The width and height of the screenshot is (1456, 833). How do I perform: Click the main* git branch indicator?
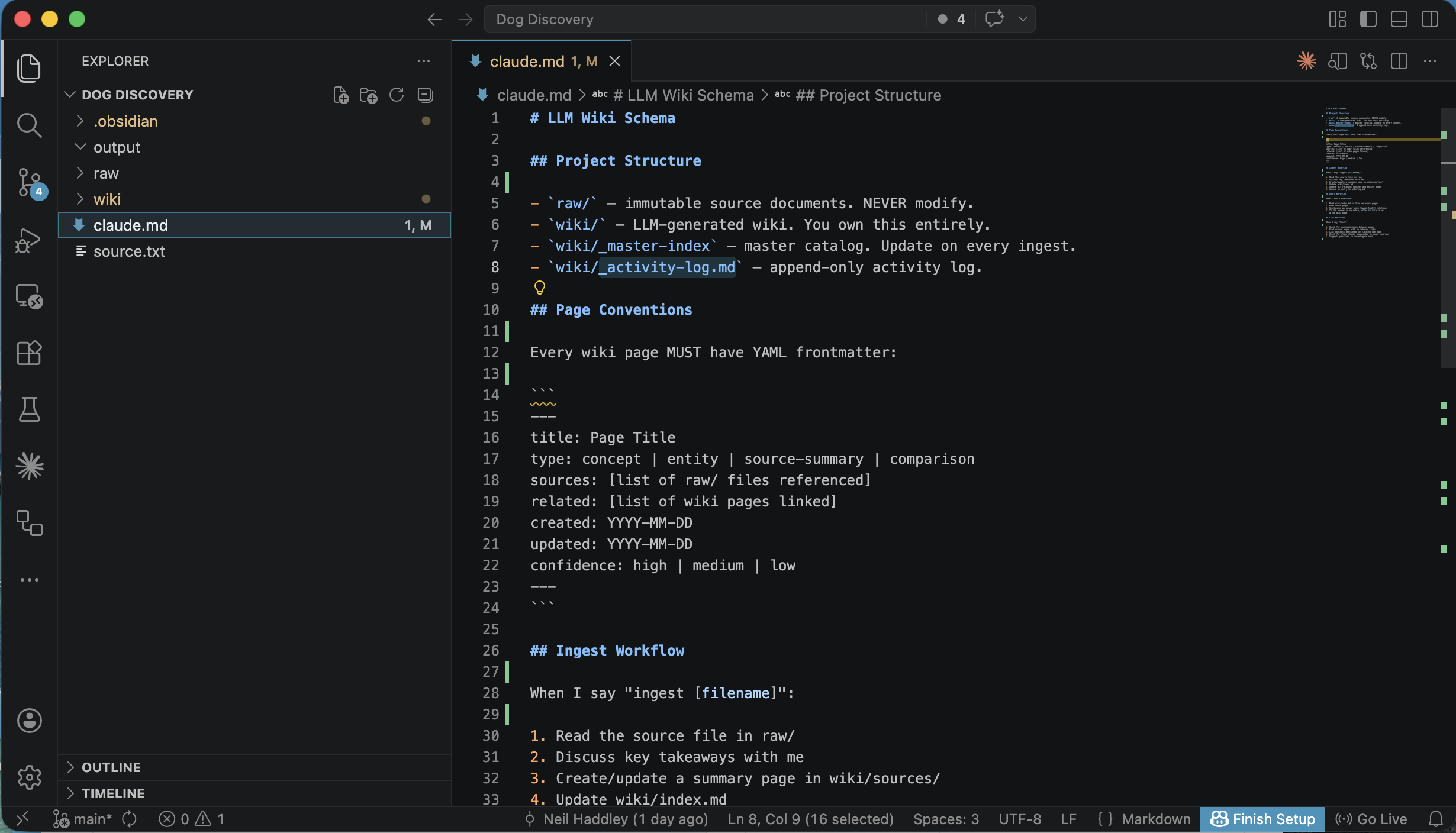(83, 819)
